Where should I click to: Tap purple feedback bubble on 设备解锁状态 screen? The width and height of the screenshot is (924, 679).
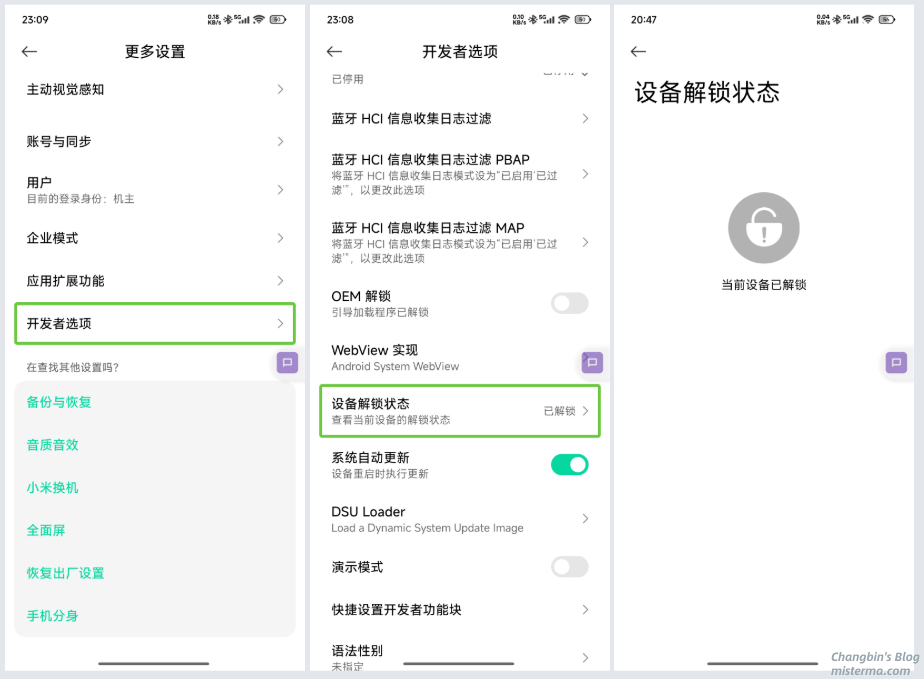click(x=896, y=362)
